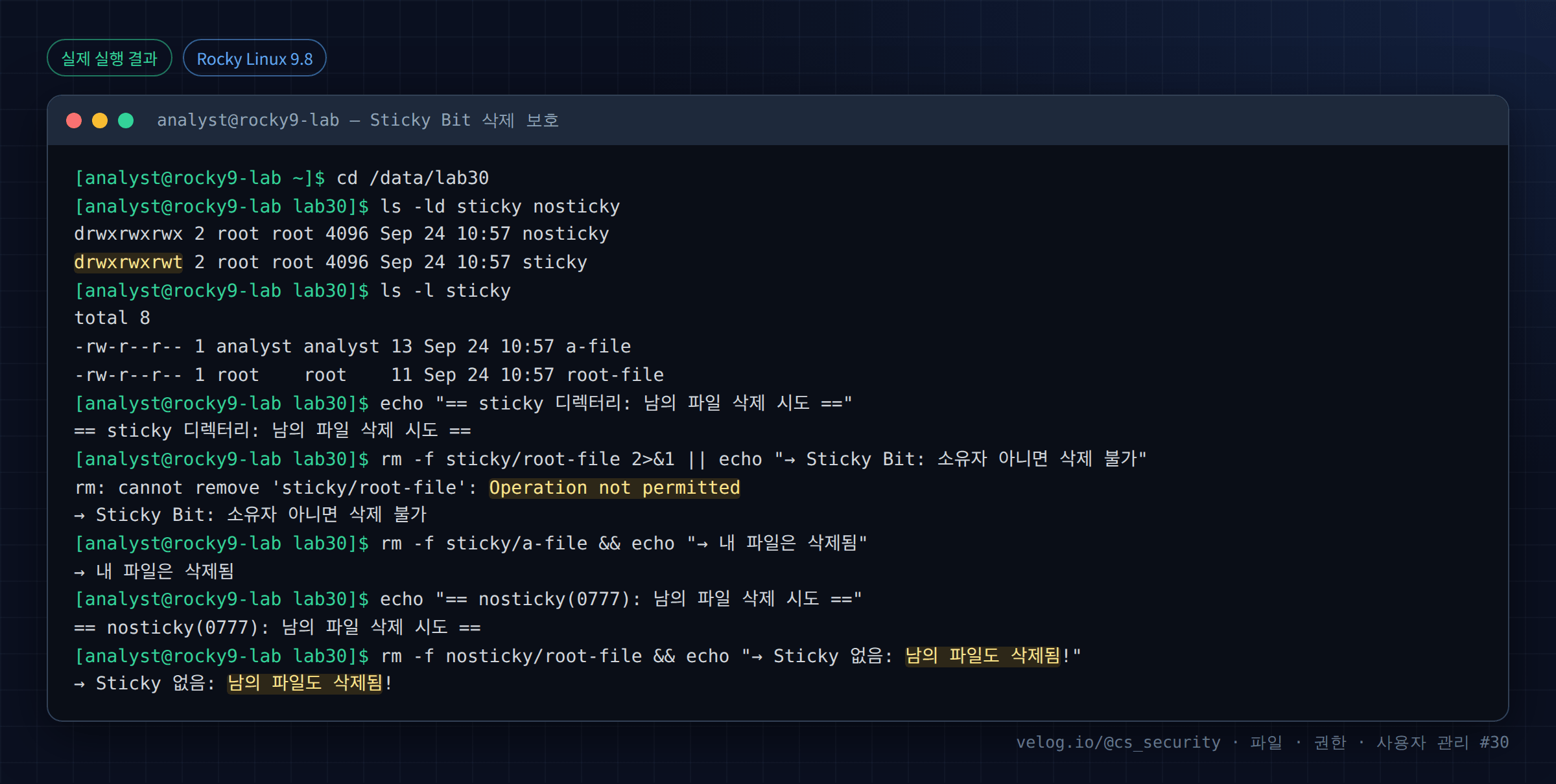Click the 'ls -l sticky' command
This screenshot has height=784, width=1556.
point(445,291)
